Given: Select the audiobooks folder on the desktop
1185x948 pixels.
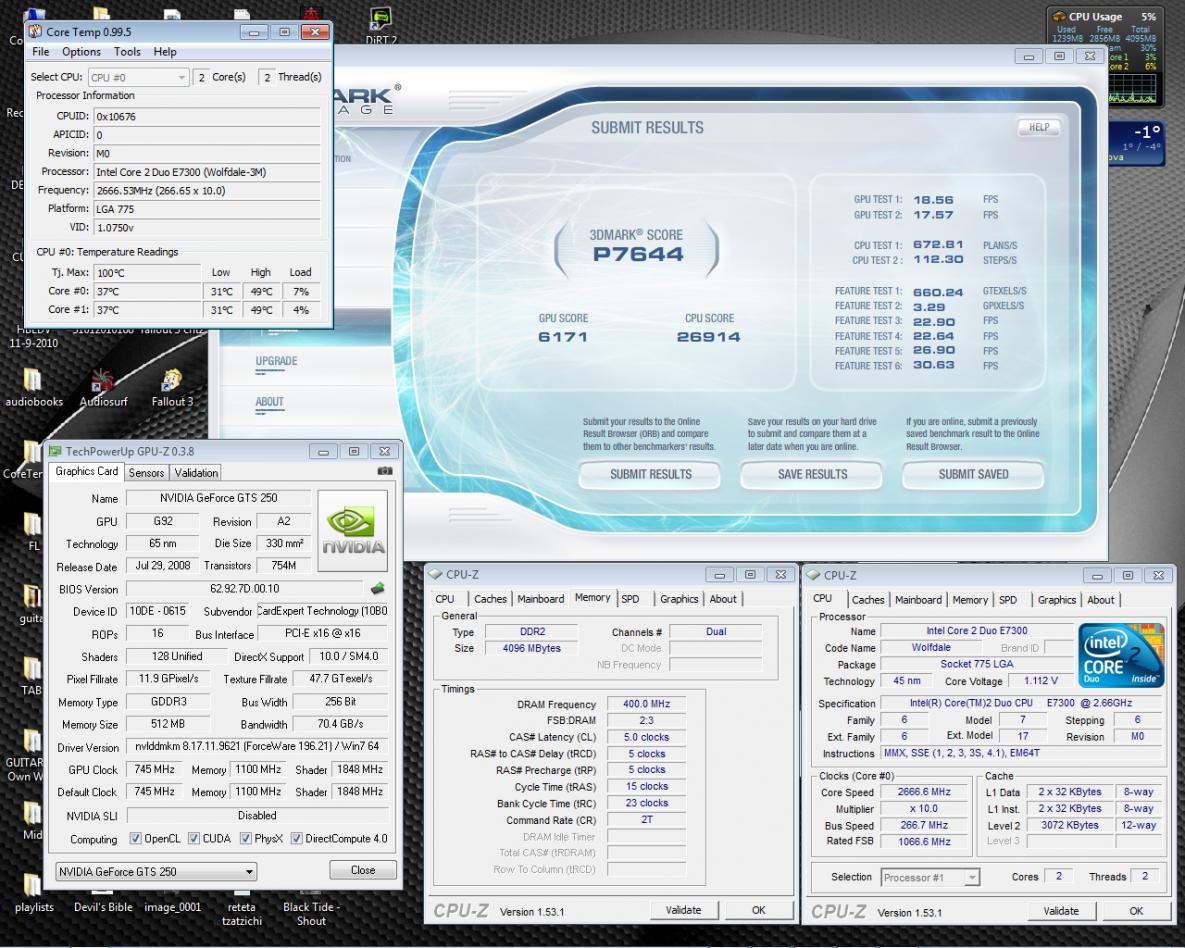Looking at the screenshot, I should [x=33, y=388].
